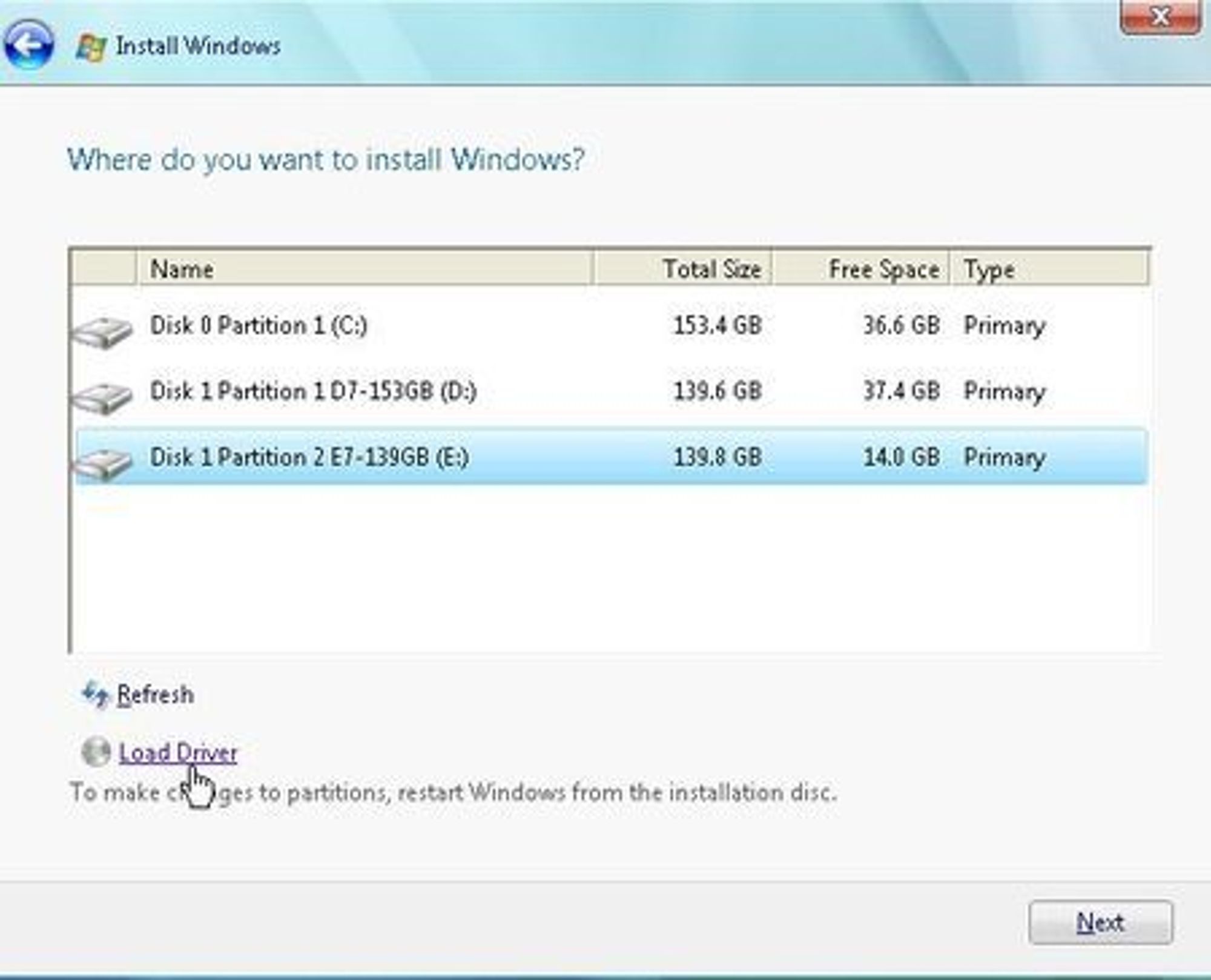Refresh the partition list
Viewport: 1211px width, 980px height.
click(155, 694)
